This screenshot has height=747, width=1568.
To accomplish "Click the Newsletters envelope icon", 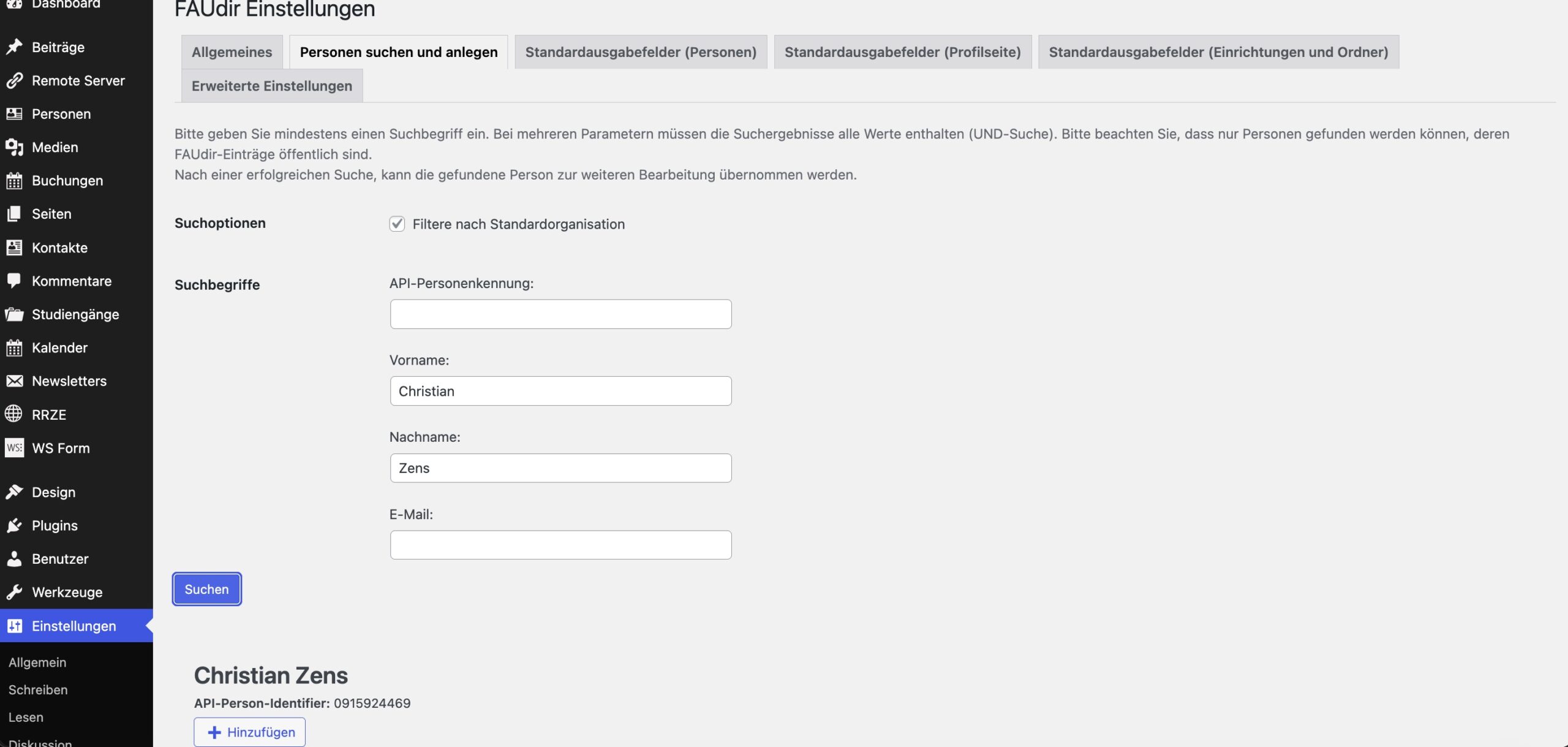I will [x=14, y=381].
